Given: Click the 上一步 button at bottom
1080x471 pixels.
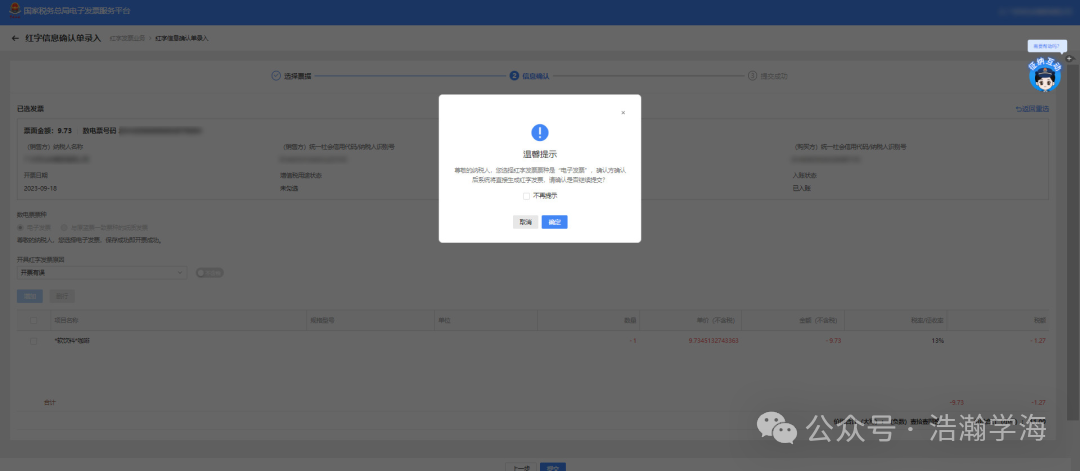Looking at the screenshot, I should click(520, 466).
